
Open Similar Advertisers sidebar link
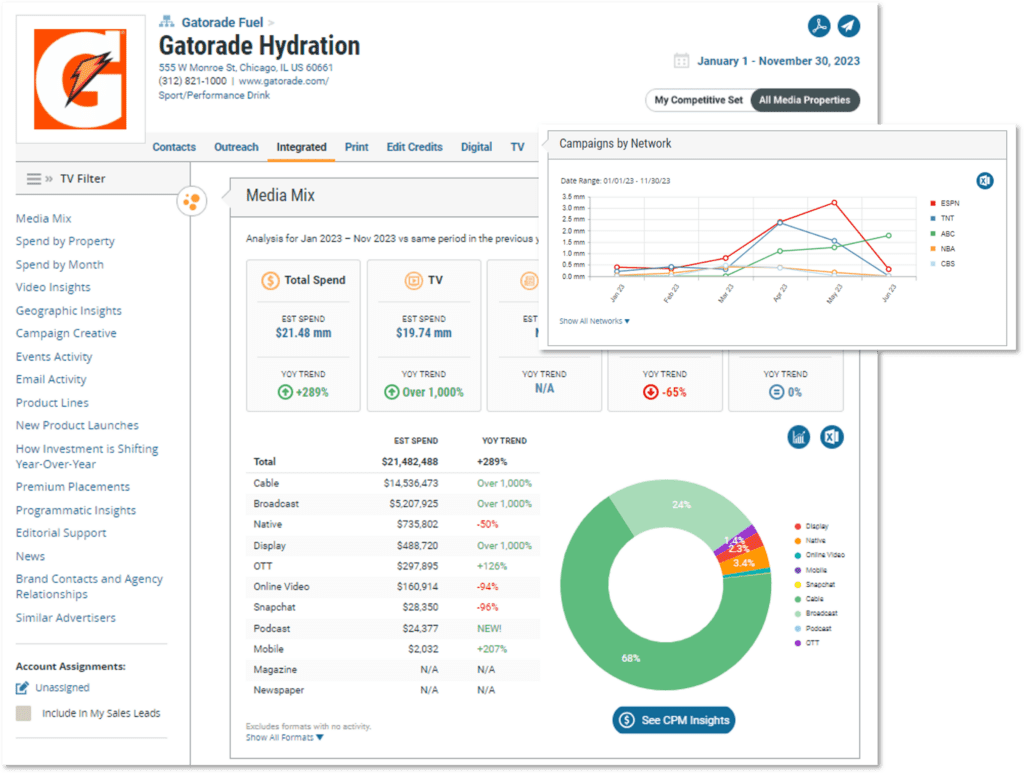[x=65, y=618]
